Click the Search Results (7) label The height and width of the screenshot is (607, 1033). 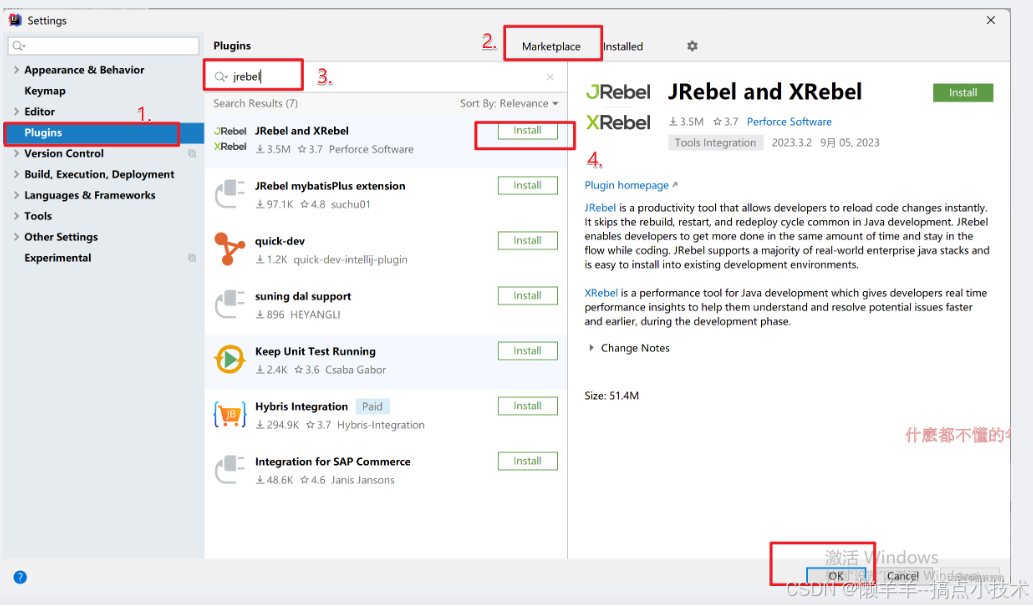click(x=256, y=103)
